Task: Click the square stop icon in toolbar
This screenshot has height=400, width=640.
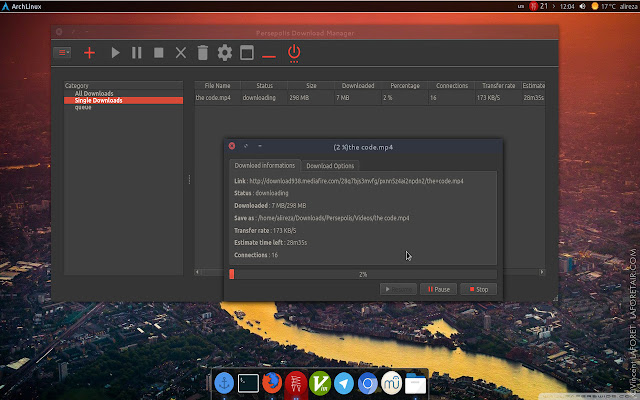Action: [x=158, y=53]
